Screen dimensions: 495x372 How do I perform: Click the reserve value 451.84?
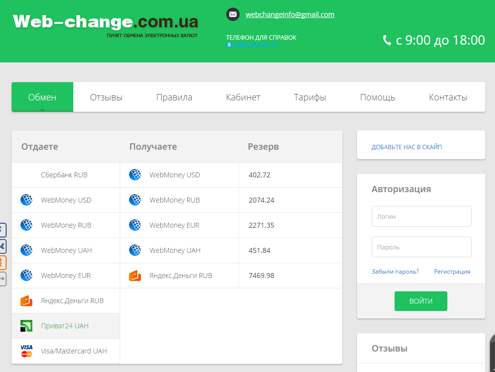[259, 250]
